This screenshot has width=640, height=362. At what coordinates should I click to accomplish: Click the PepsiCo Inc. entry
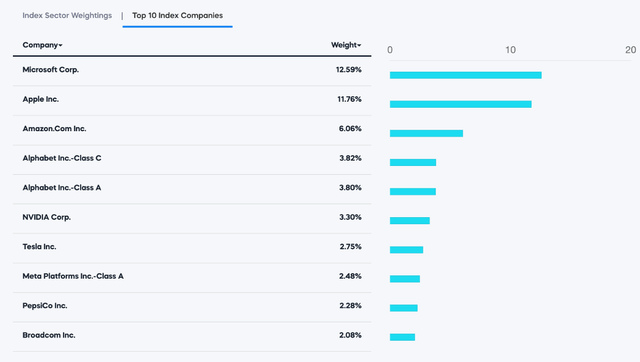pyautogui.click(x=45, y=306)
